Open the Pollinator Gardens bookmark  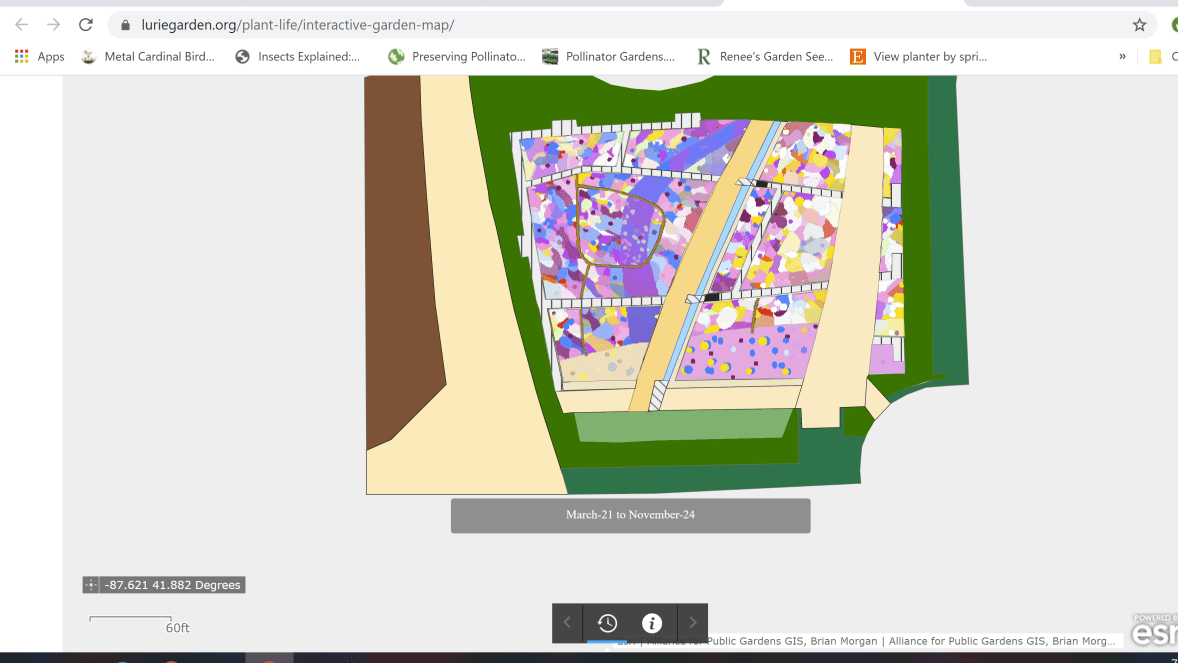pos(608,57)
